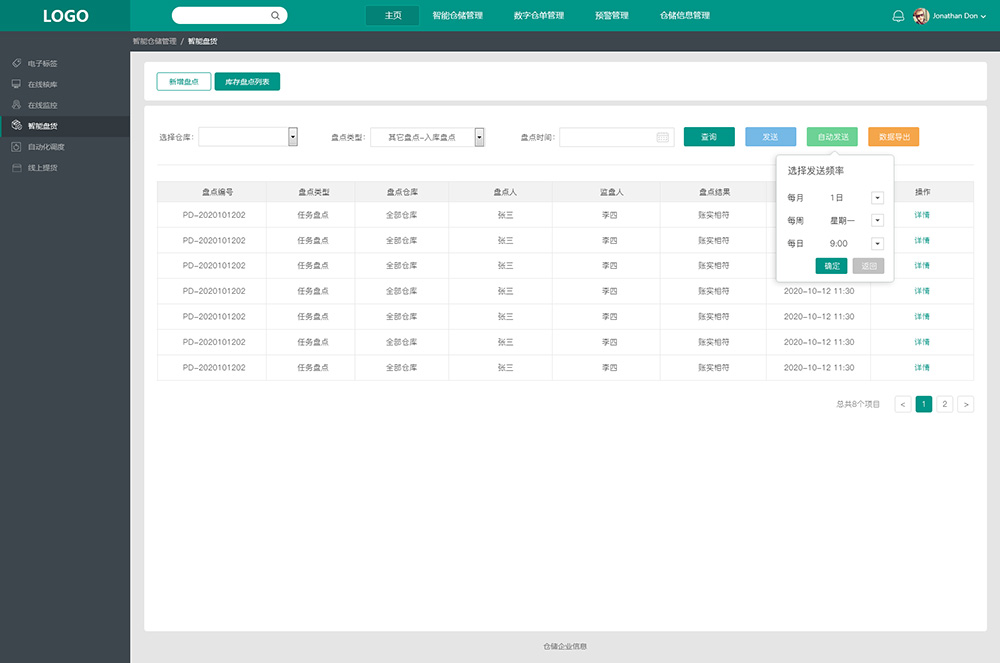Image resolution: width=1000 pixels, height=663 pixels.
Task: Click the 新增盘点 button
Action: click(184, 82)
